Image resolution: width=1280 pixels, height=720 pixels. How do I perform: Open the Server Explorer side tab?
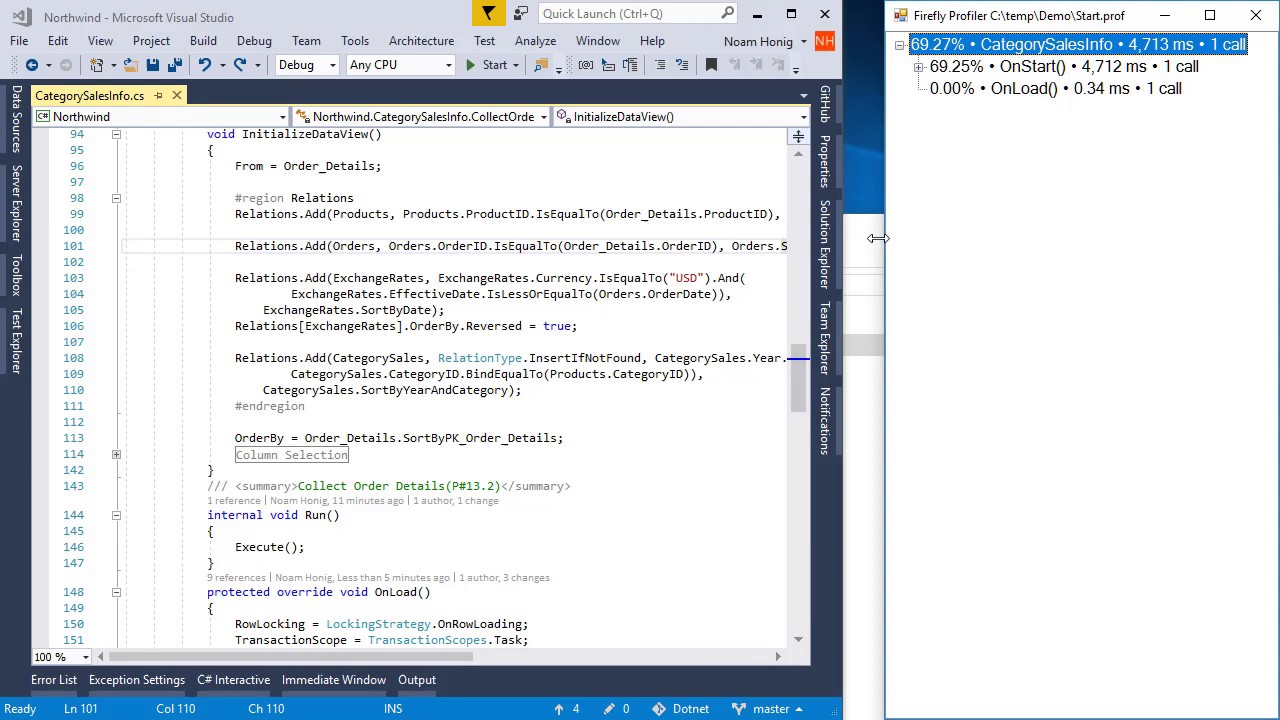click(17, 203)
